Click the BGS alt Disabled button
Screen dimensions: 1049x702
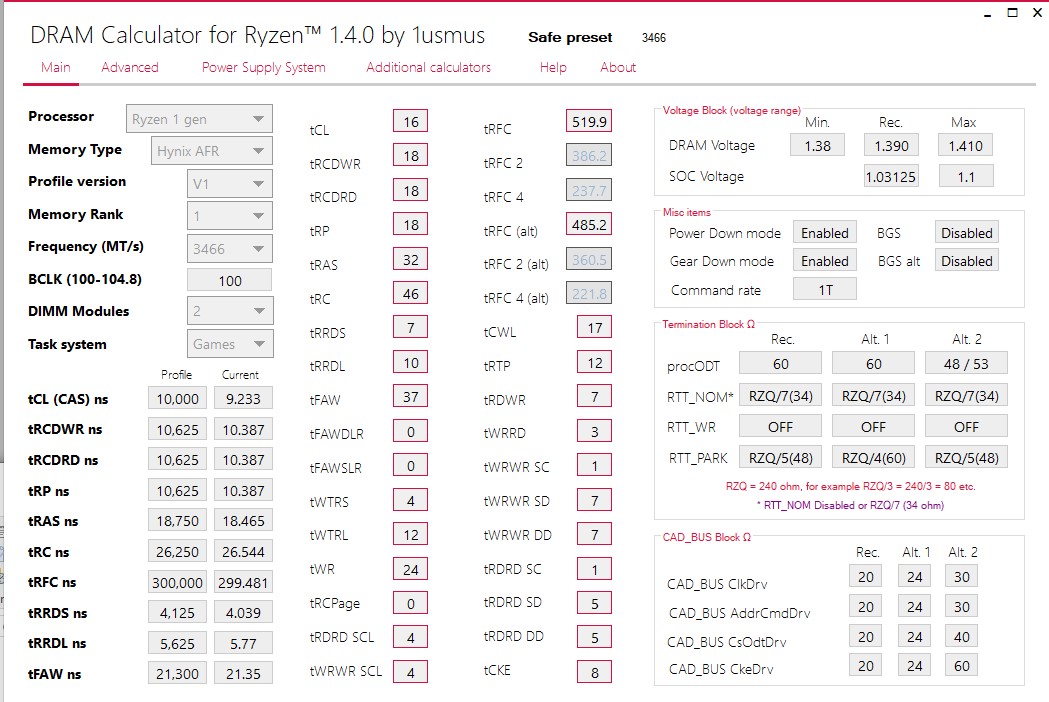(x=967, y=261)
